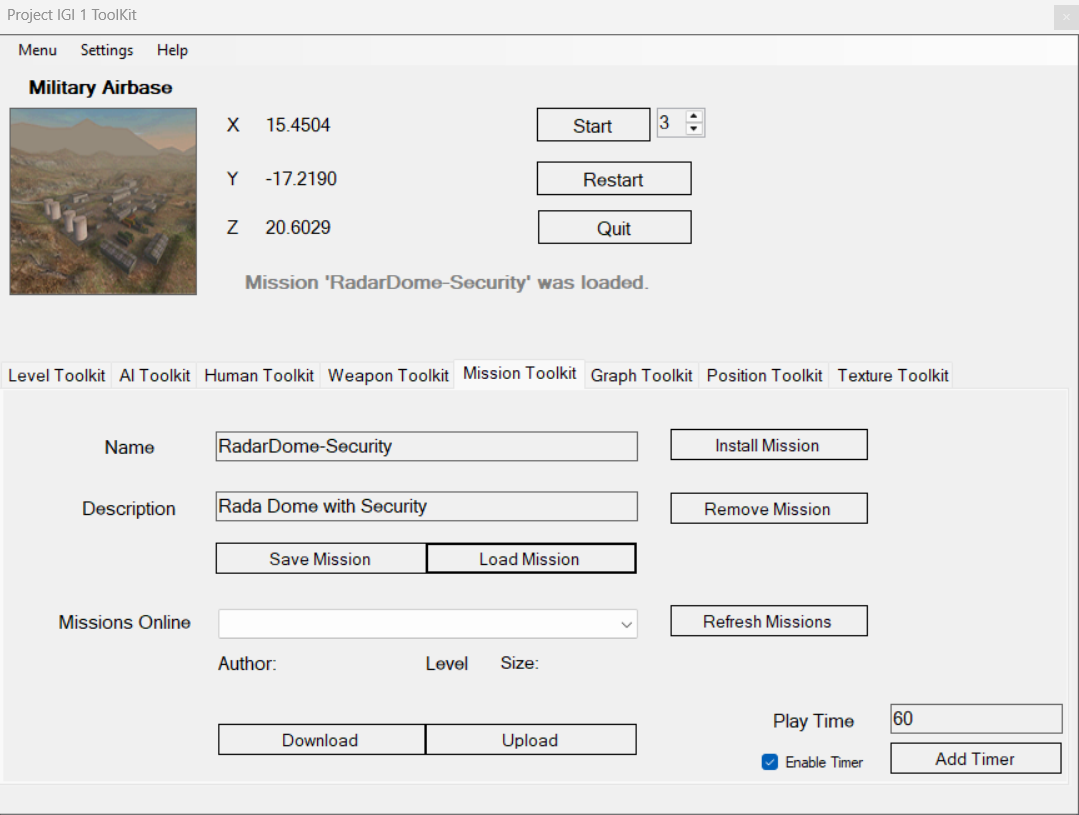Viewport: 1079px width, 815px height.
Task: Click the level number field showing 3
Action: 671,123
